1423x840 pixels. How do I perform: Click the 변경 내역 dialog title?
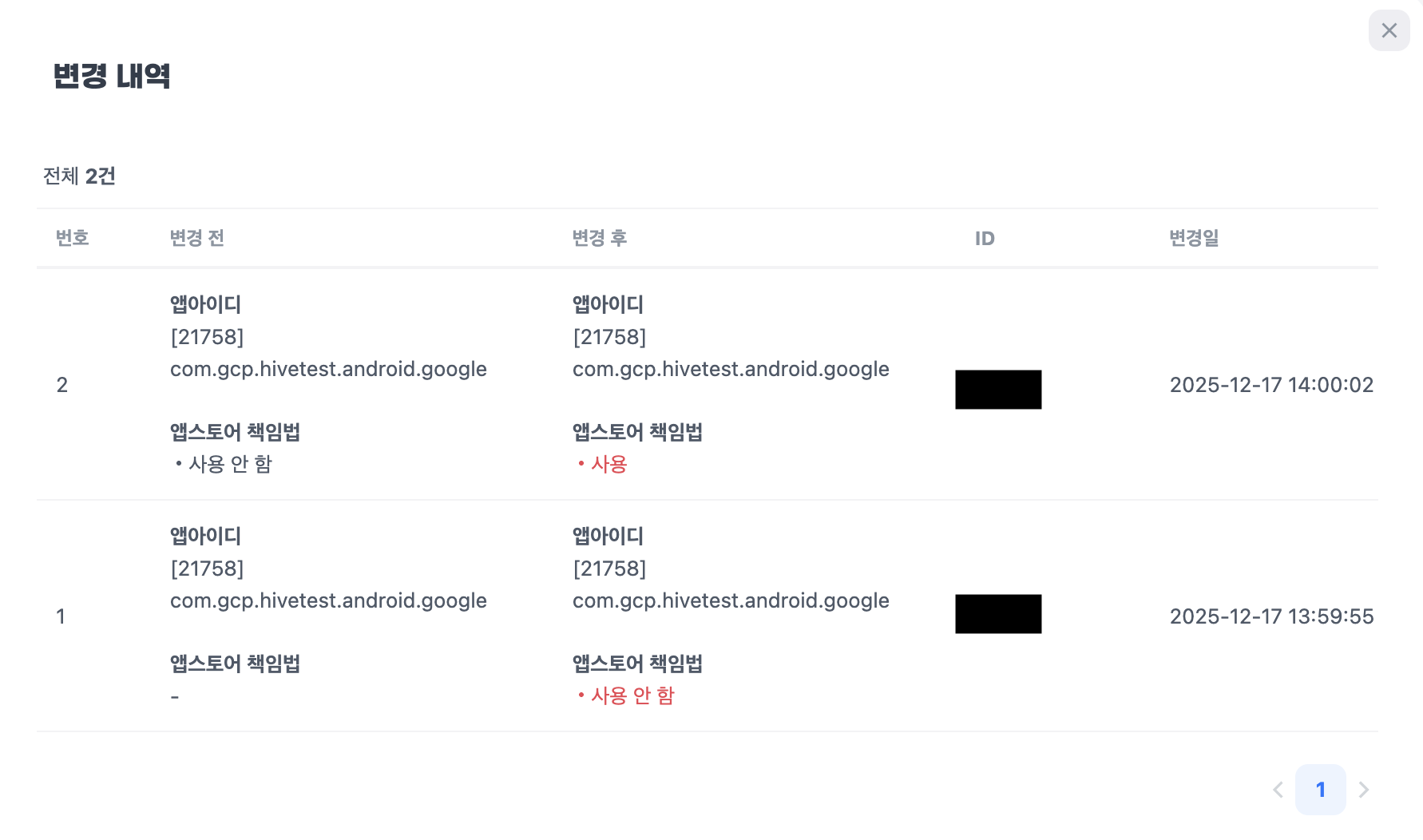[112, 76]
